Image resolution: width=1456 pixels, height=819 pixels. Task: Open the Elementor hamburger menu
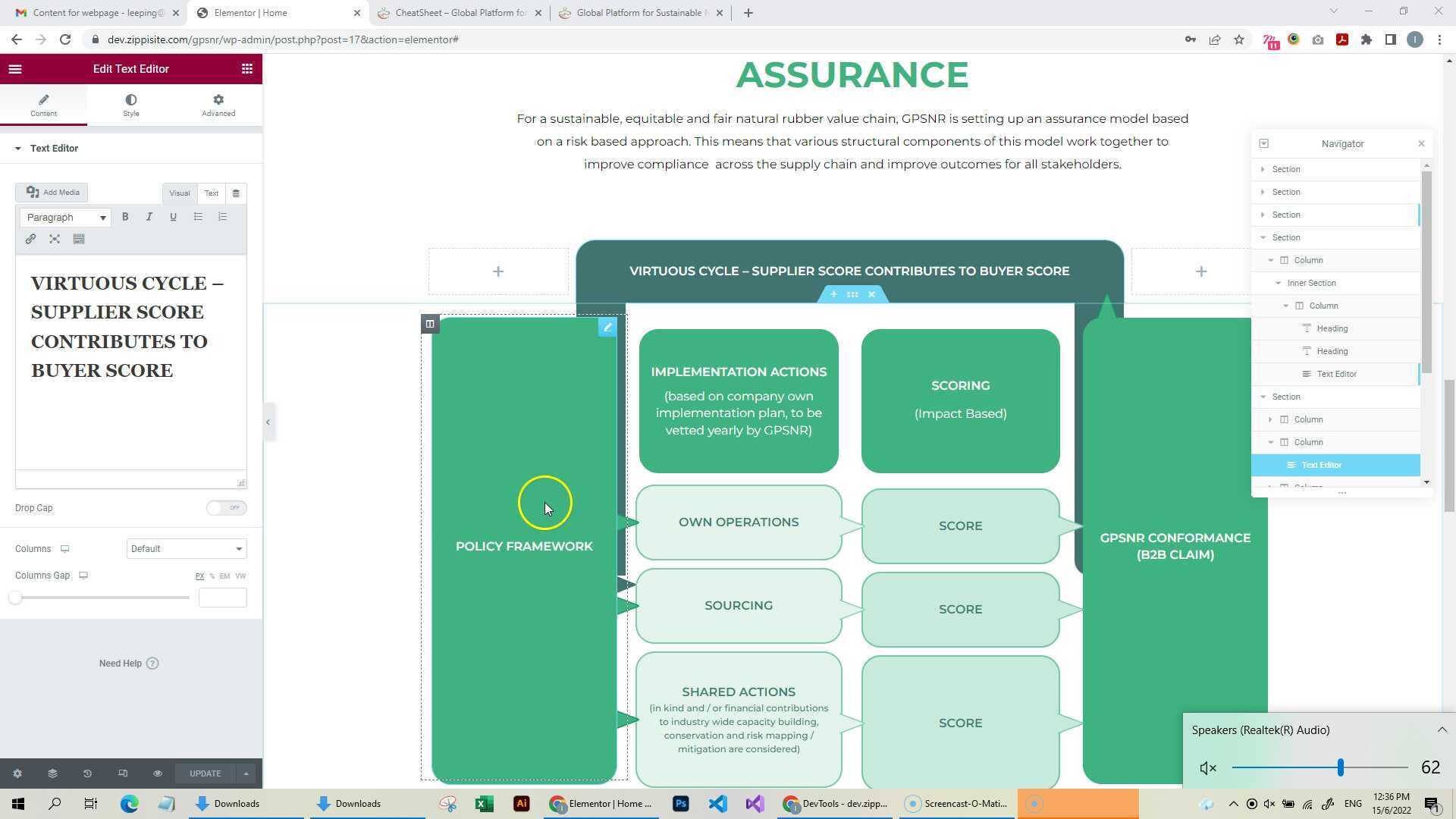(x=15, y=69)
